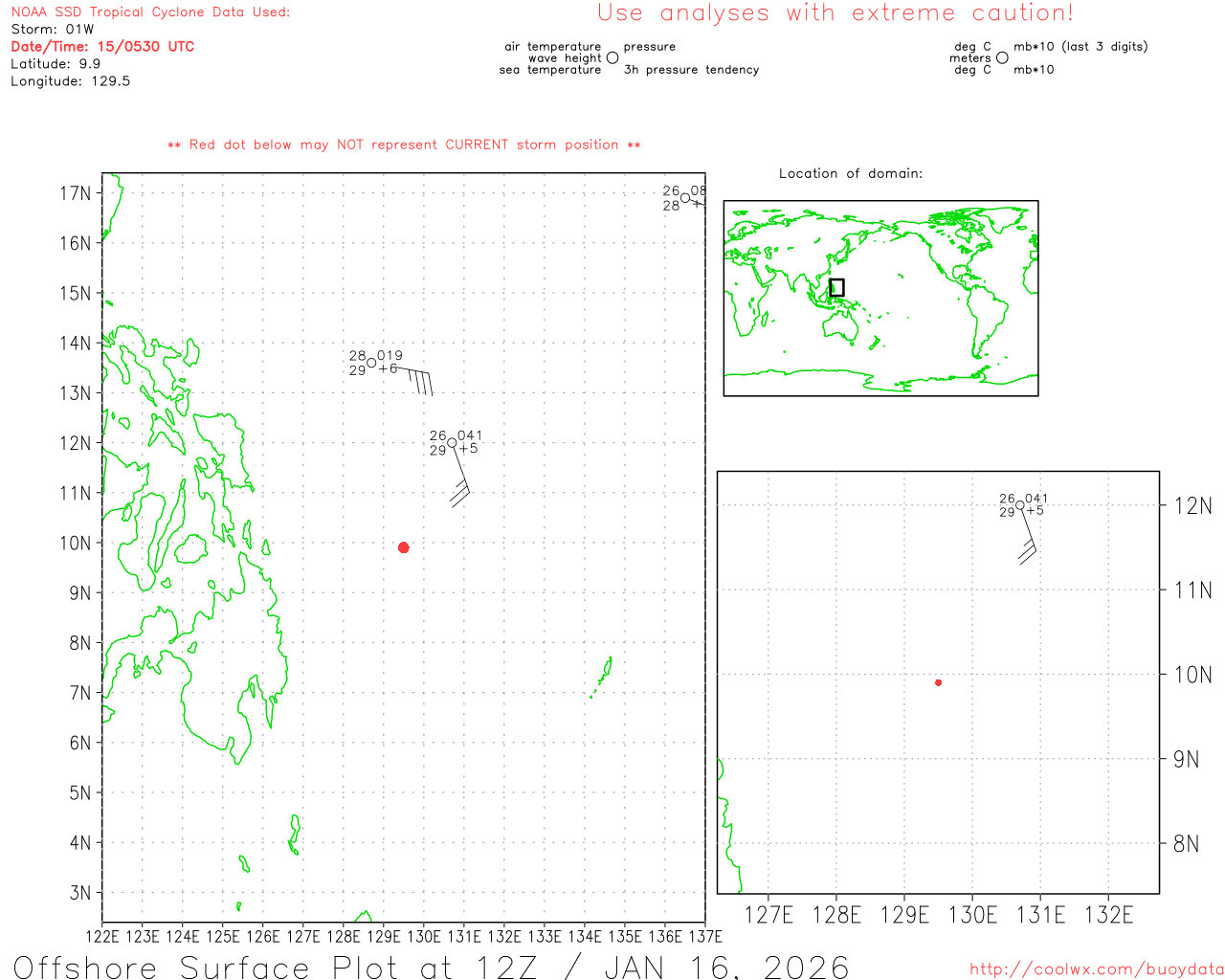Click the red storm dot in zoomed inset map
The height and width of the screenshot is (980, 1225).
[938, 682]
